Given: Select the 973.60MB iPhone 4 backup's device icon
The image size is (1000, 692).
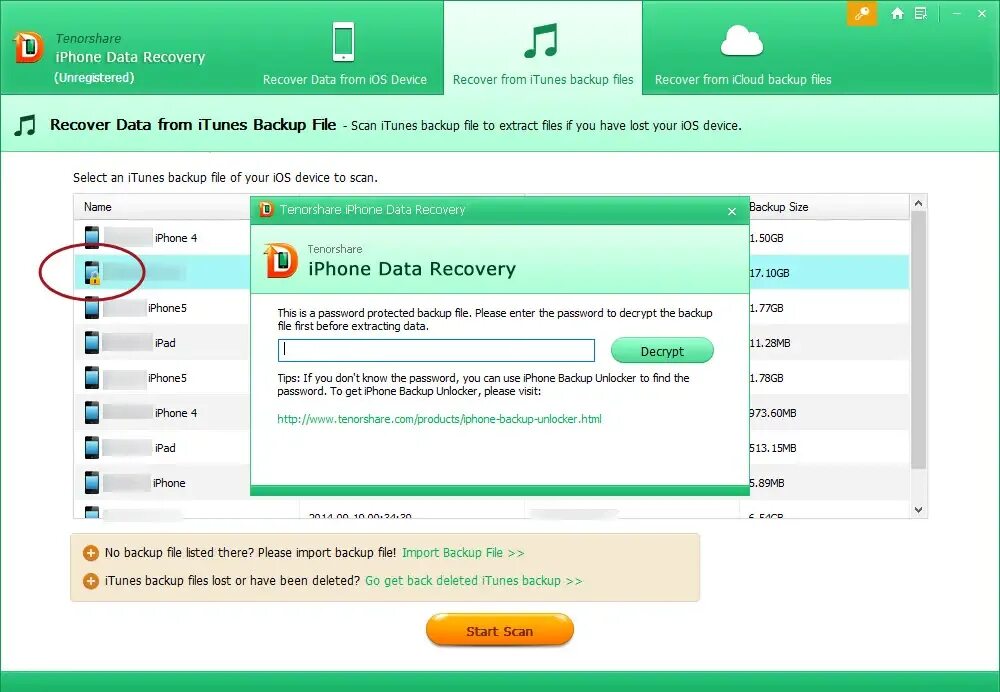Looking at the screenshot, I should pos(92,413).
